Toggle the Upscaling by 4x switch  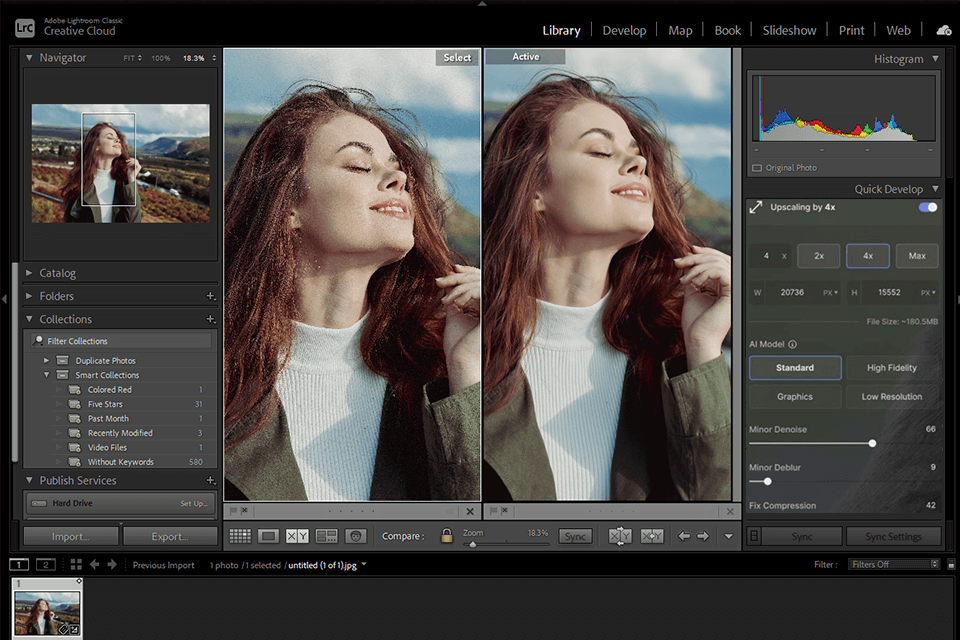point(928,207)
